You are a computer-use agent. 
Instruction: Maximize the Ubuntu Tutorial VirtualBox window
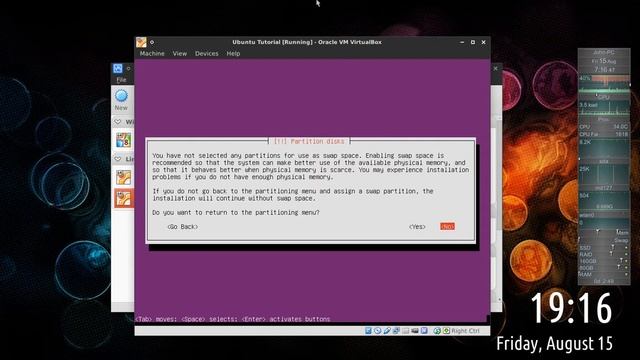(x=473, y=42)
